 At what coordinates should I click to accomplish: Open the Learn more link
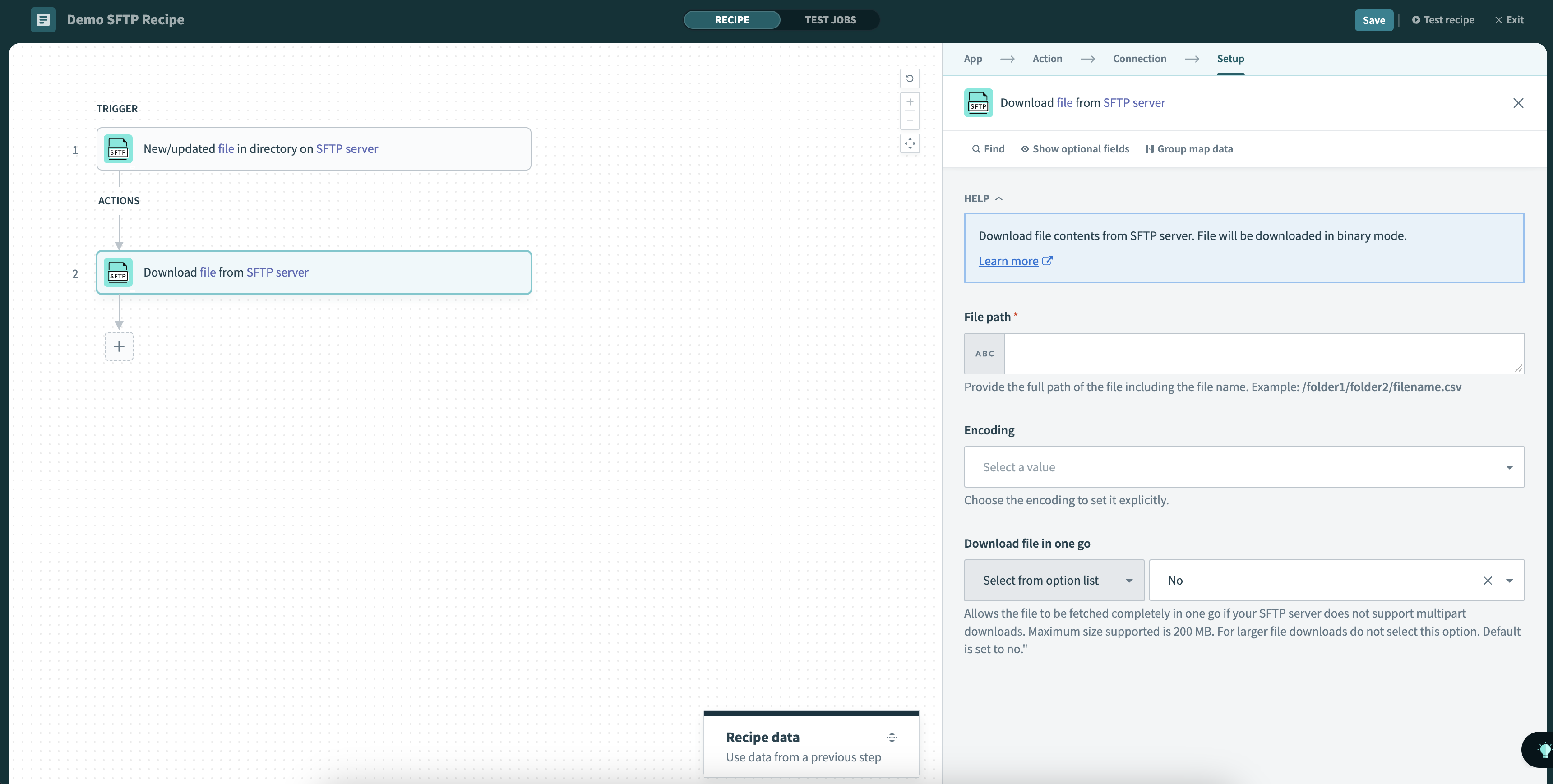point(1008,261)
